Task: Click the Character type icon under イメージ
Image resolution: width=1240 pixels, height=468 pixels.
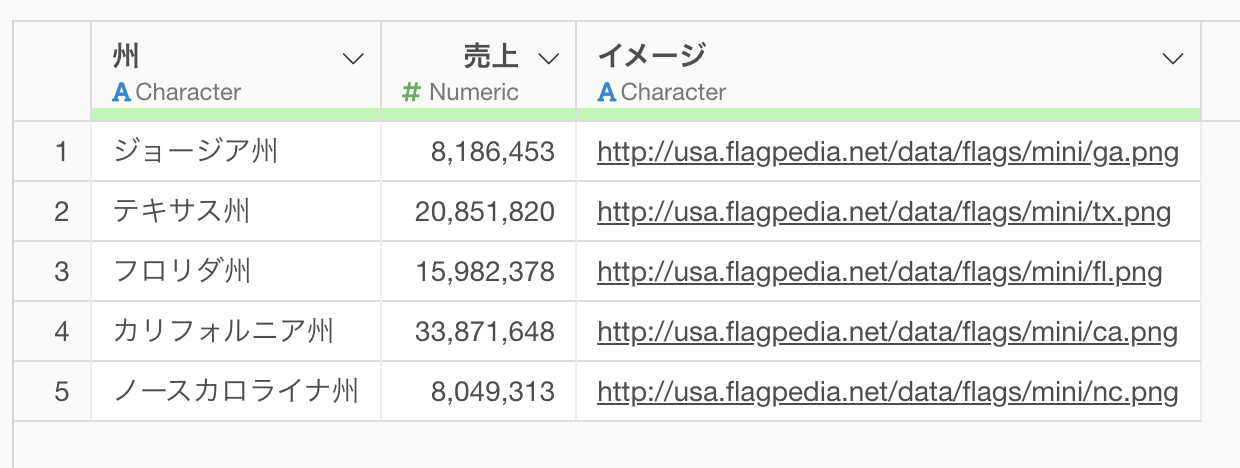Action: point(607,93)
